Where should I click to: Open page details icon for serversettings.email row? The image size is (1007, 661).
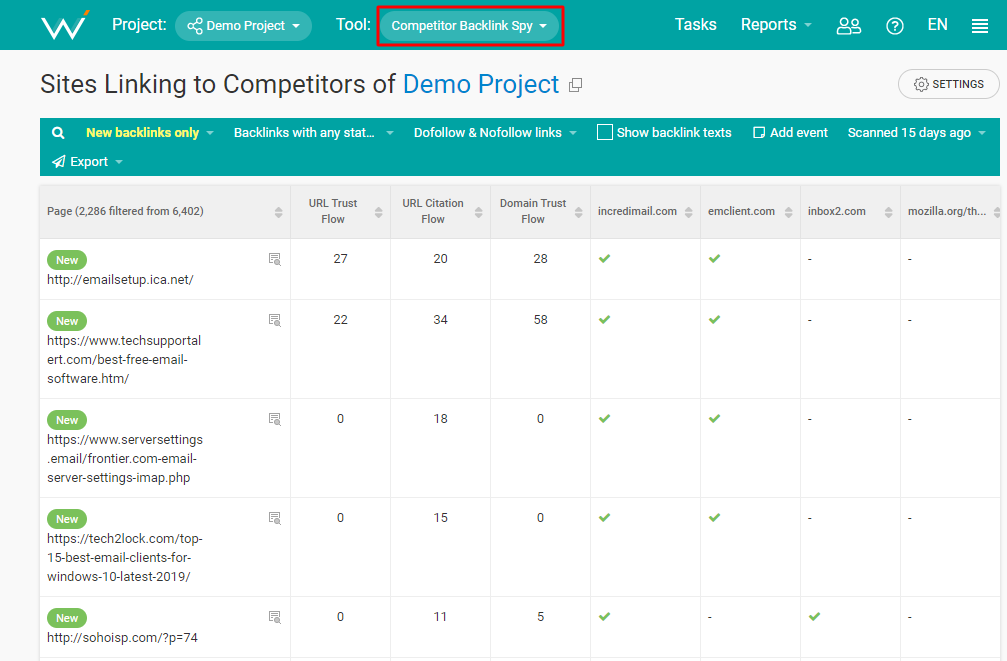pyautogui.click(x=275, y=419)
